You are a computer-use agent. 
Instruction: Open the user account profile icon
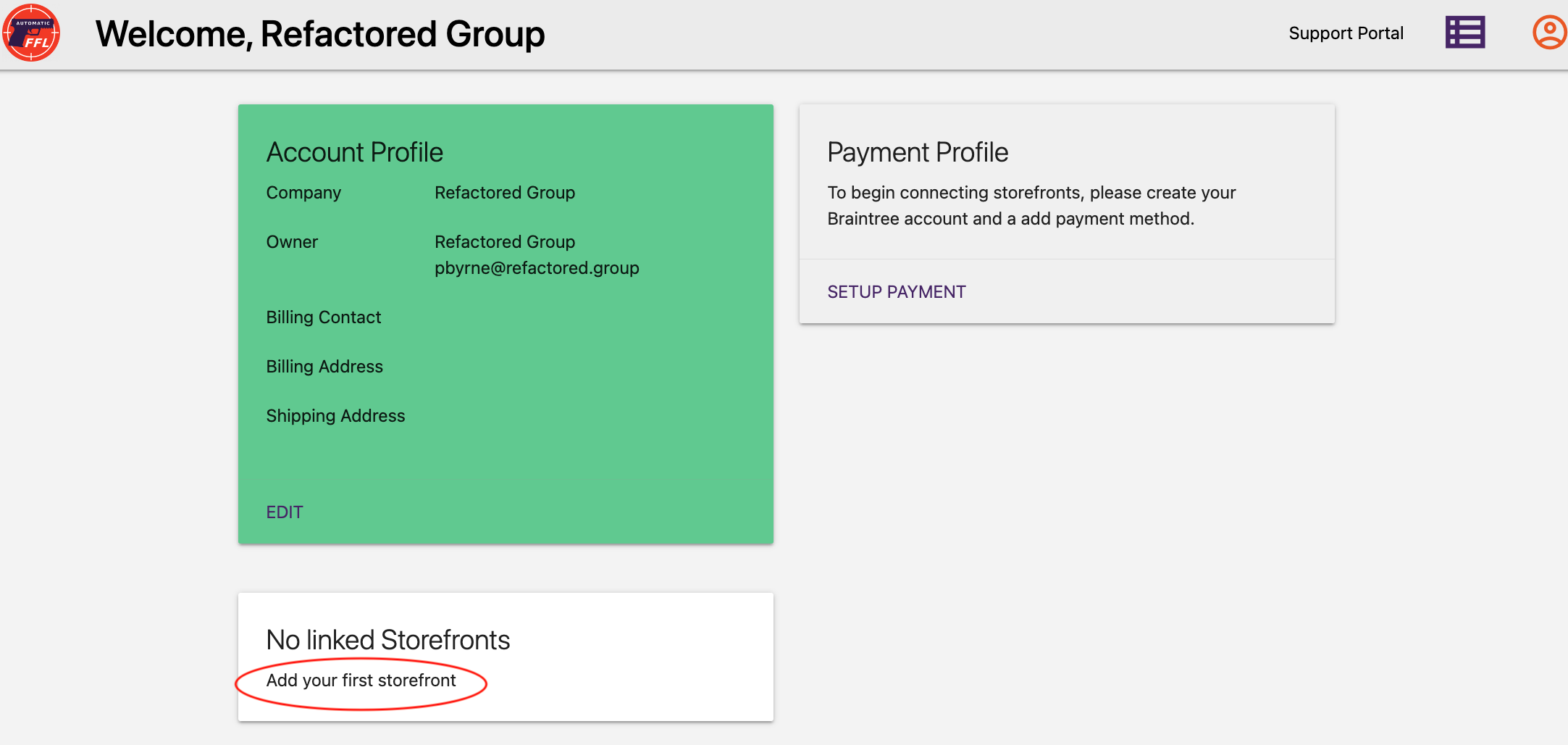pyautogui.click(x=1548, y=33)
